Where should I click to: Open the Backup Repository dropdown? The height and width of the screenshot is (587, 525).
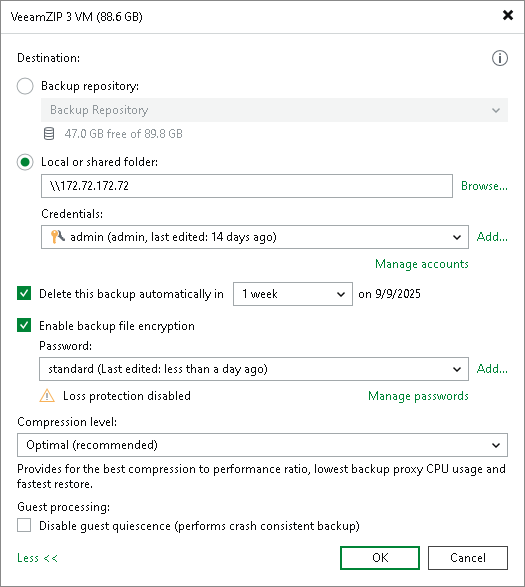pyautogui.click(x=274, y=110)
